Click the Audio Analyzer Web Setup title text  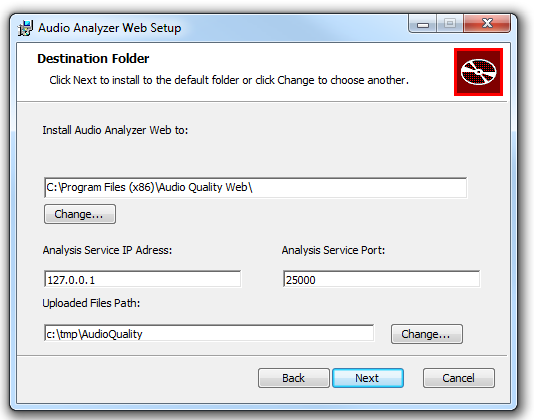[110, 28]
